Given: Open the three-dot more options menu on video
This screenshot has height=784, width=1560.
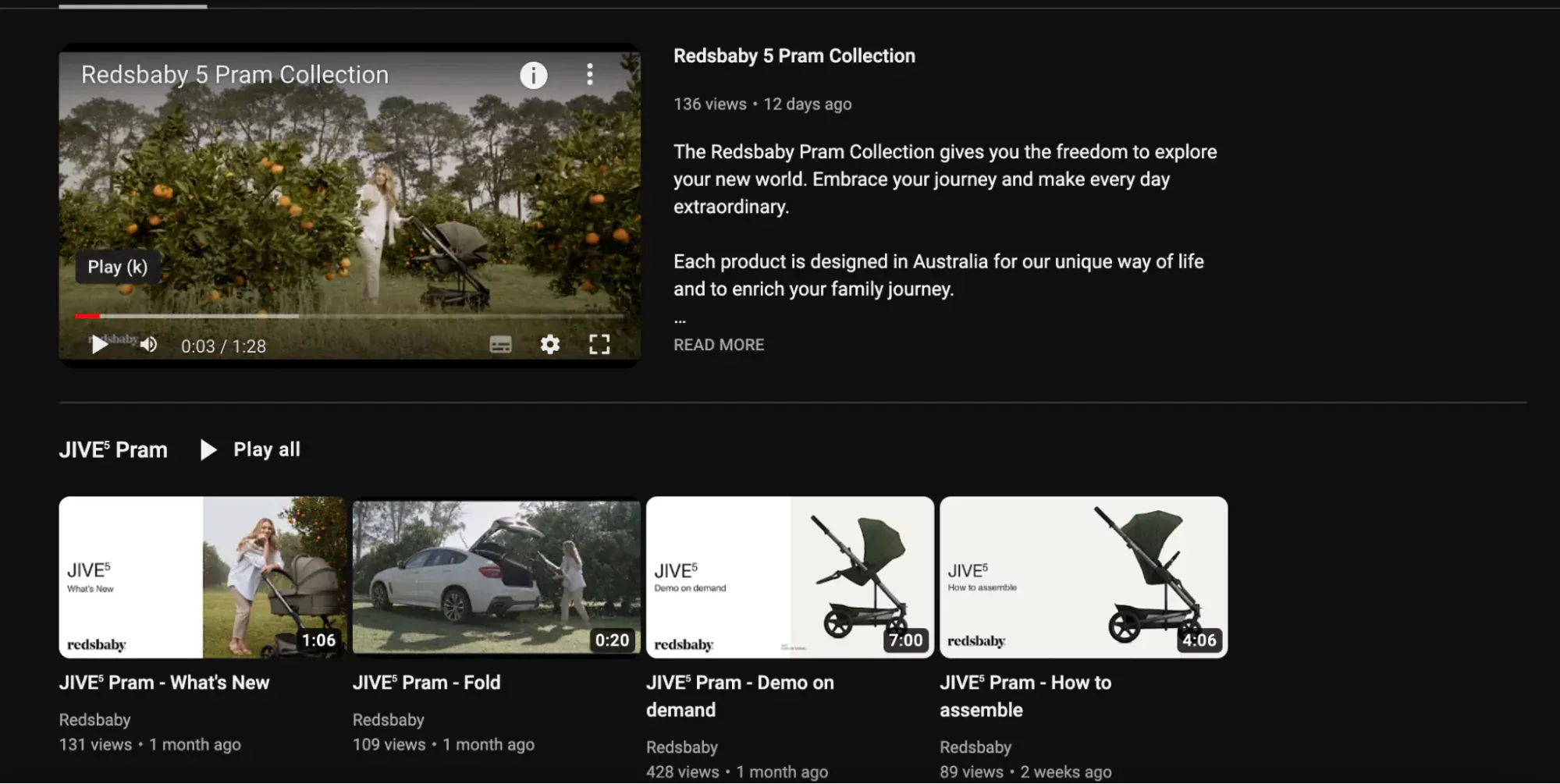Looking at the screenshot, I should coord(590,75).
